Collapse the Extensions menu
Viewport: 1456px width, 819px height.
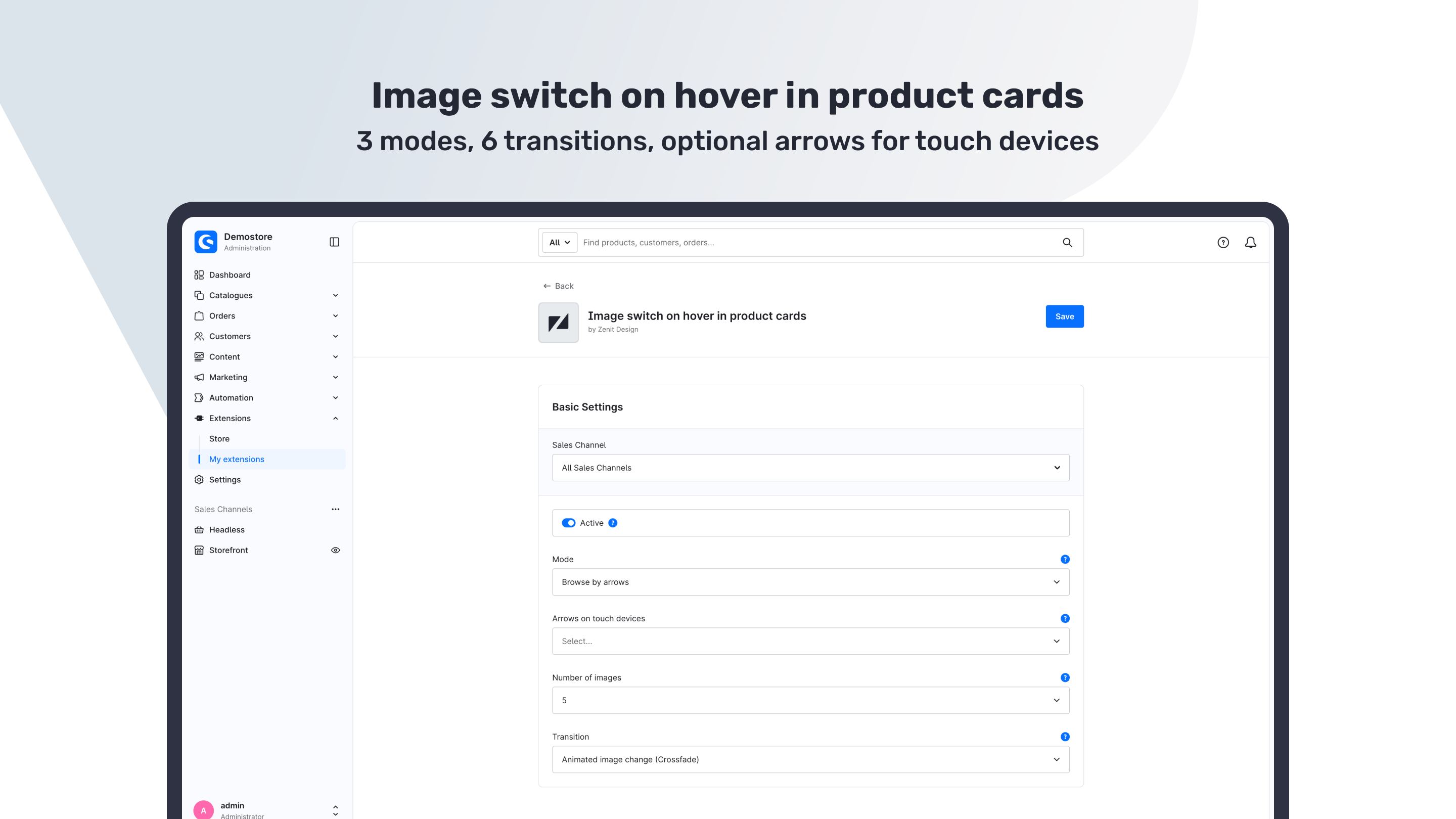(335, 418)
